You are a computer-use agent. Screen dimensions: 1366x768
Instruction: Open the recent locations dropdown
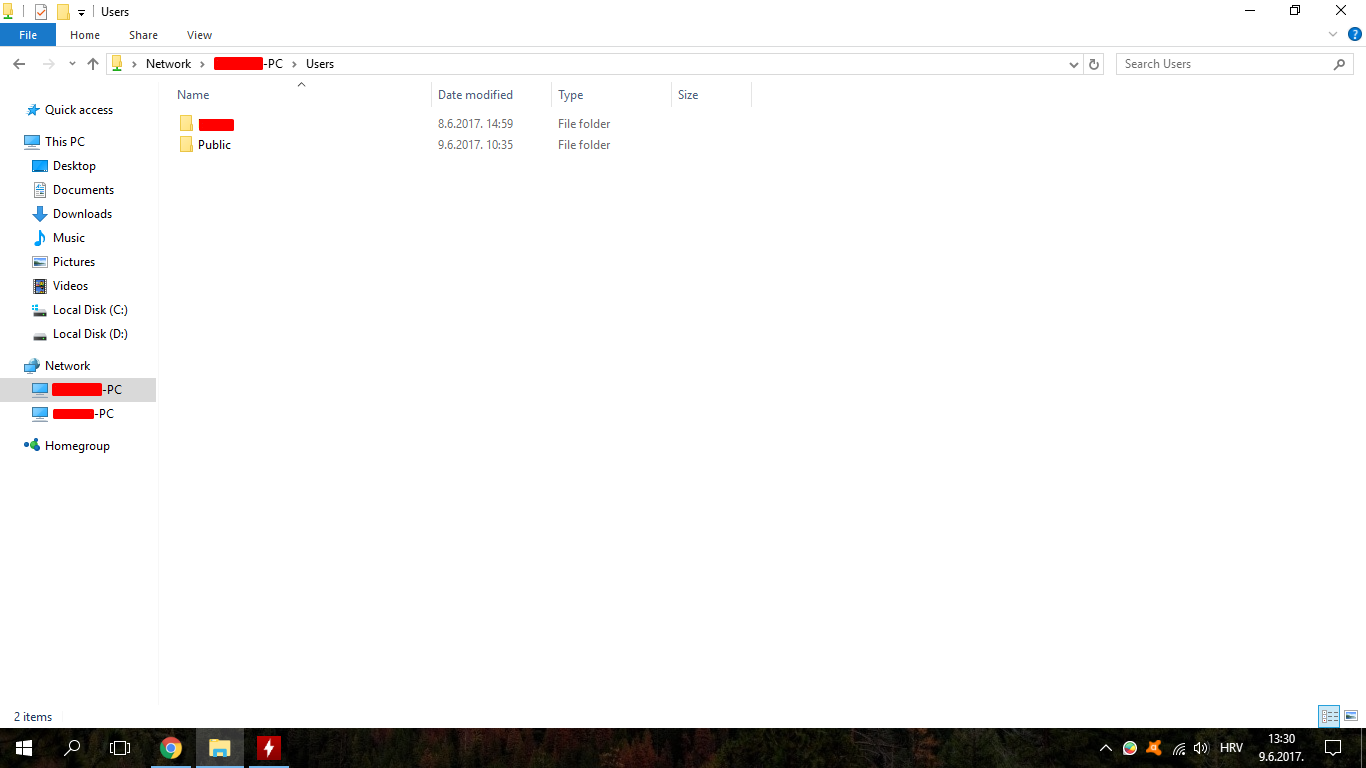coord(72,64)
